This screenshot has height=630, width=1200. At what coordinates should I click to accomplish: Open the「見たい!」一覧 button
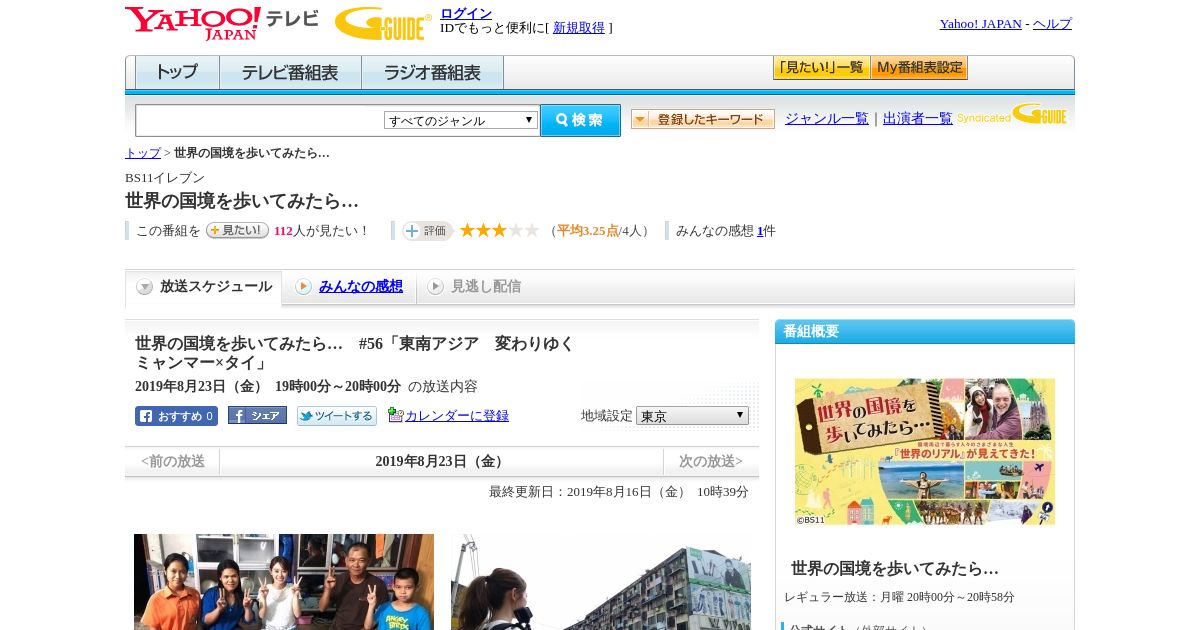point(821,68)
